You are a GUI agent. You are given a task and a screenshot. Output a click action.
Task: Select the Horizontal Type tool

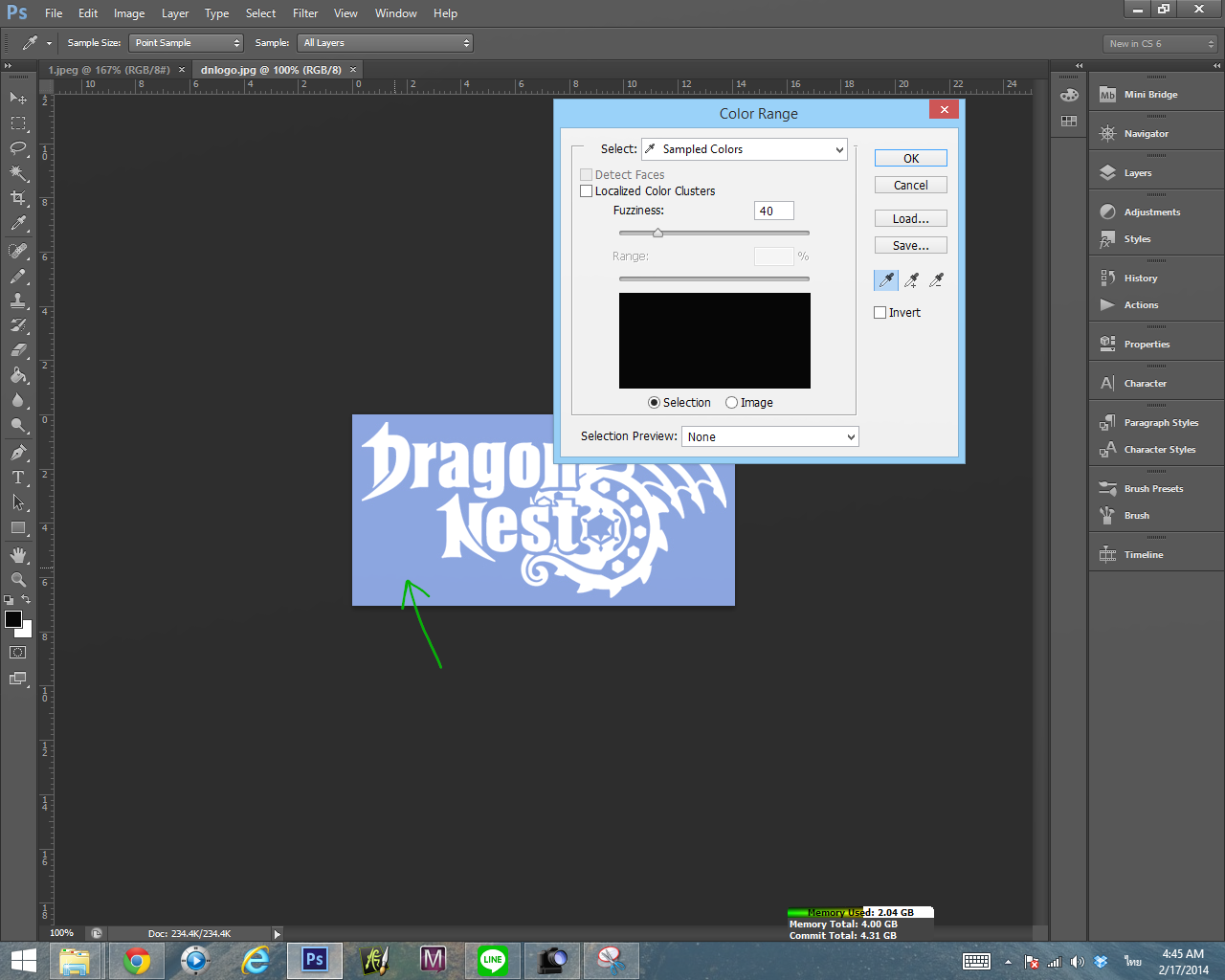coord(18,477)
